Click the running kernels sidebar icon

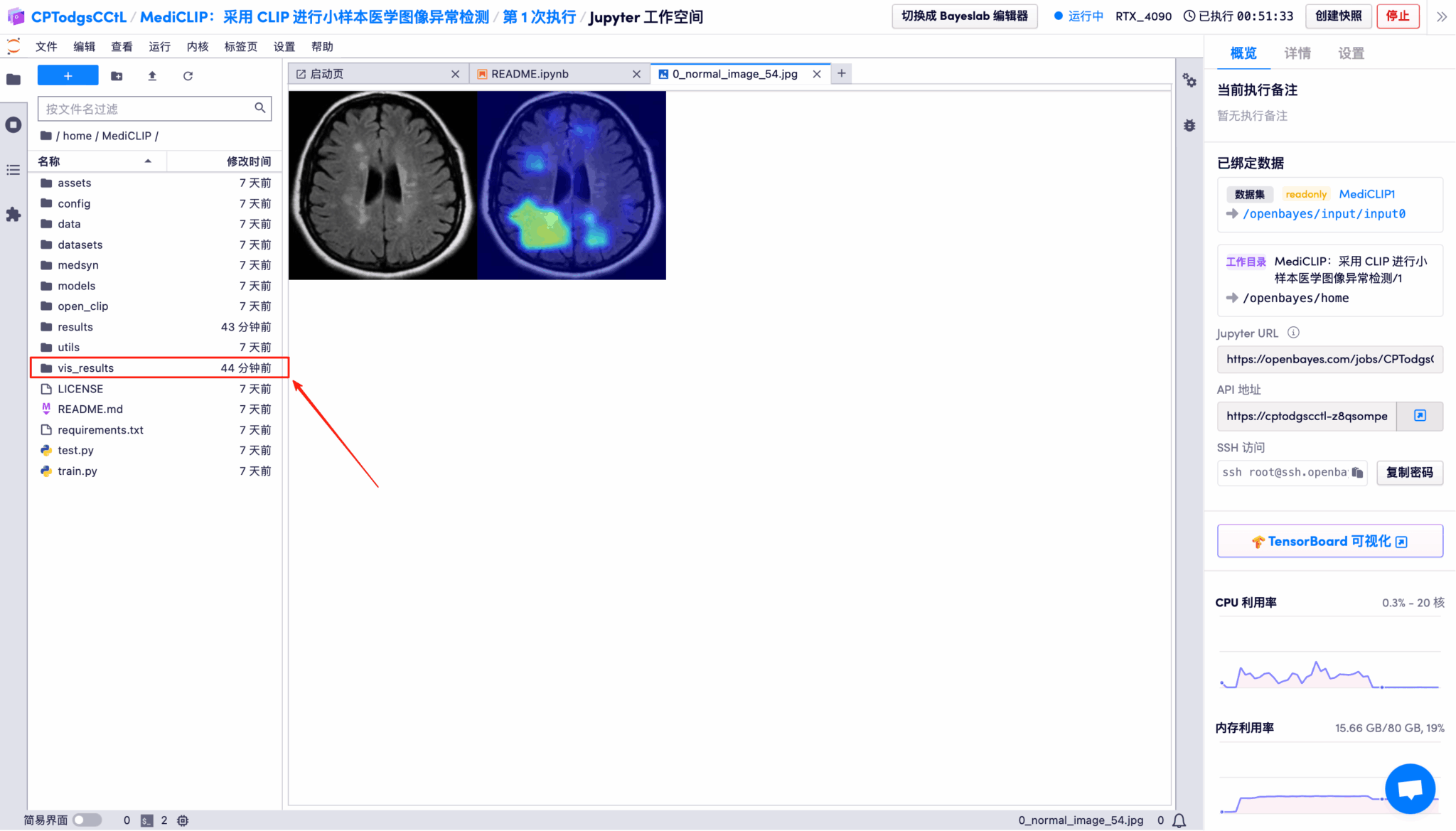[14, 124]
